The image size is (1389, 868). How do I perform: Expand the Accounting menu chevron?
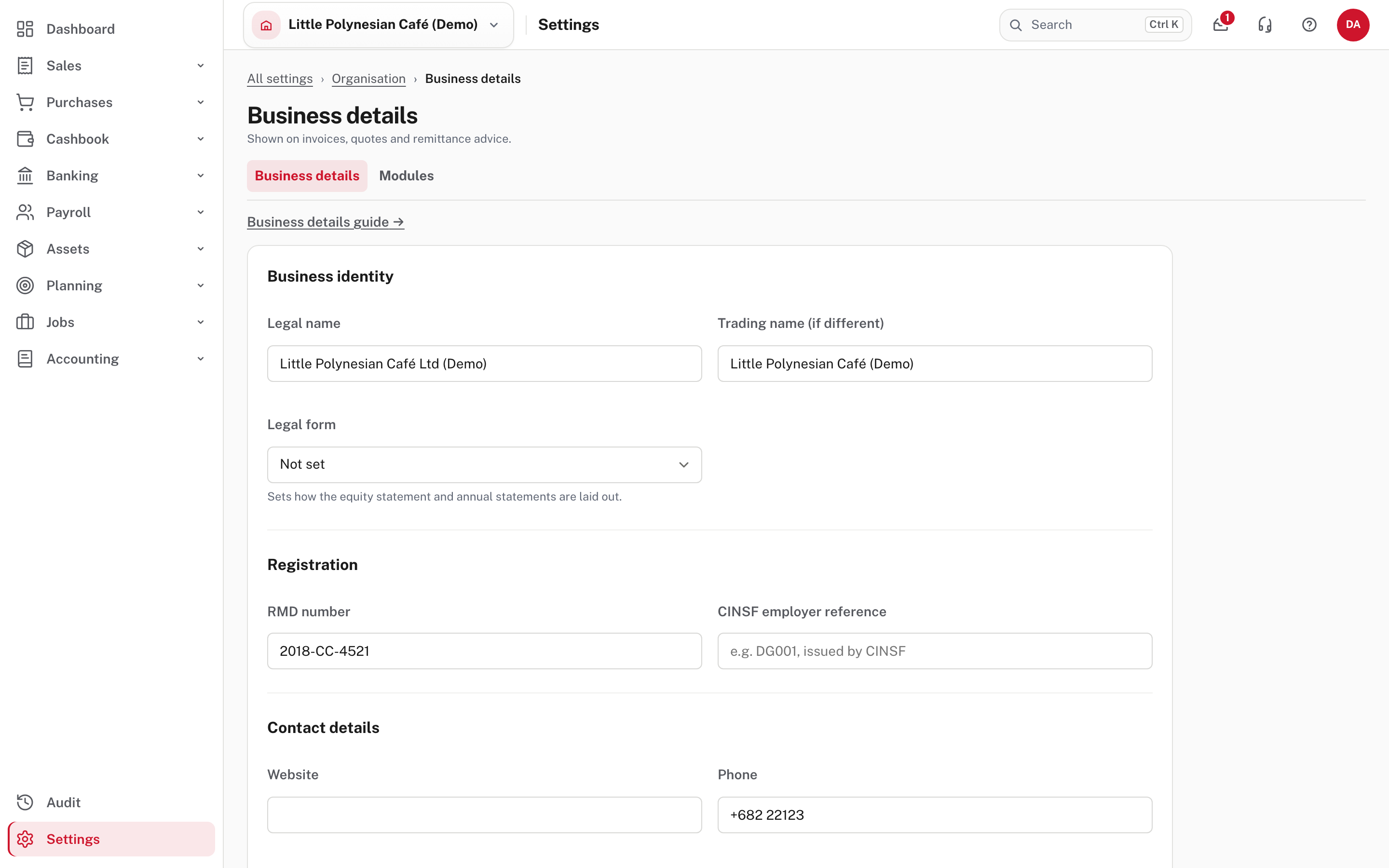click(x=200, y=359)
